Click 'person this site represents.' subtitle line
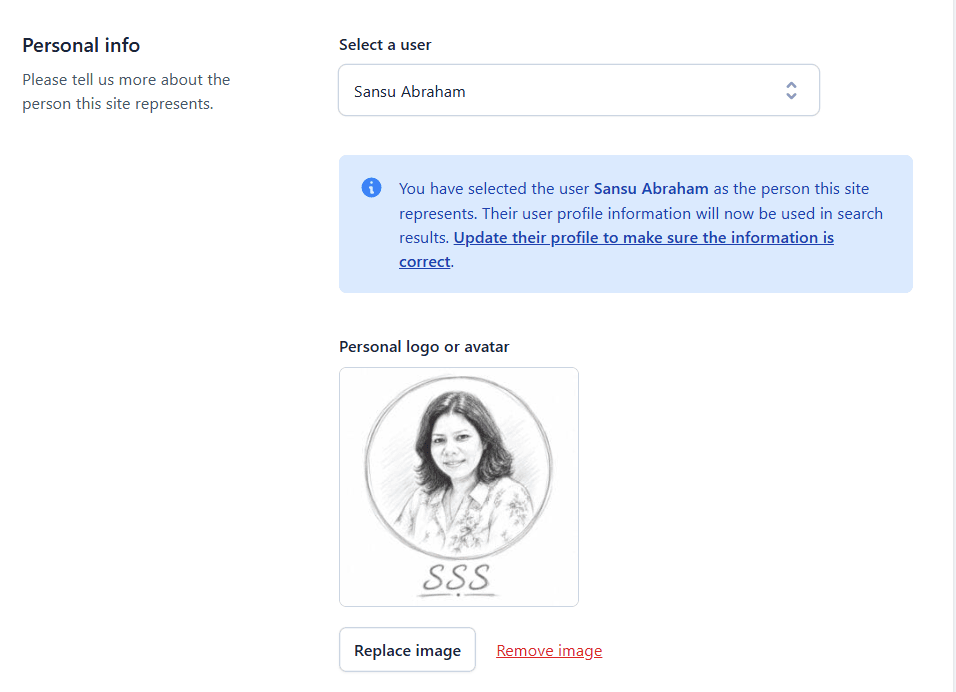 point(118,104)
